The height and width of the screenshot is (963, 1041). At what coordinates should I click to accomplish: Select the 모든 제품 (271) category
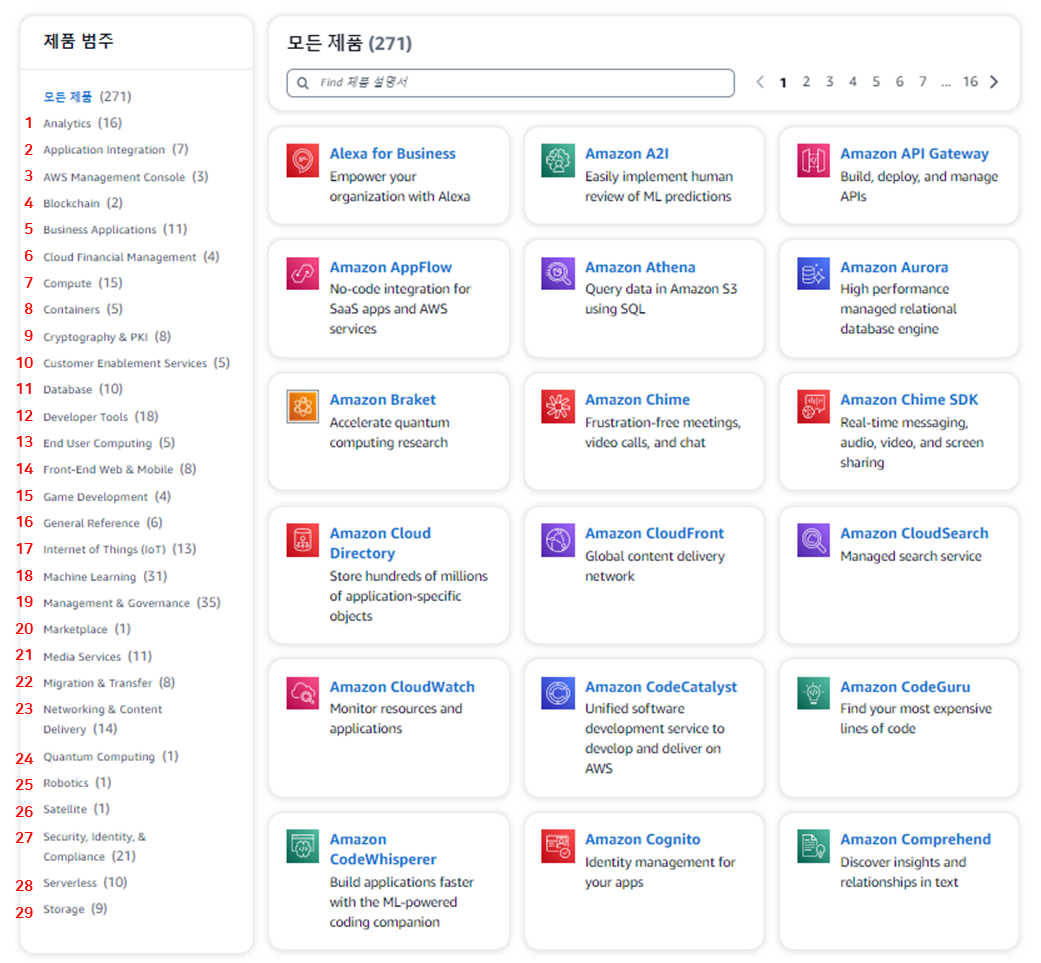pos(87,97)
